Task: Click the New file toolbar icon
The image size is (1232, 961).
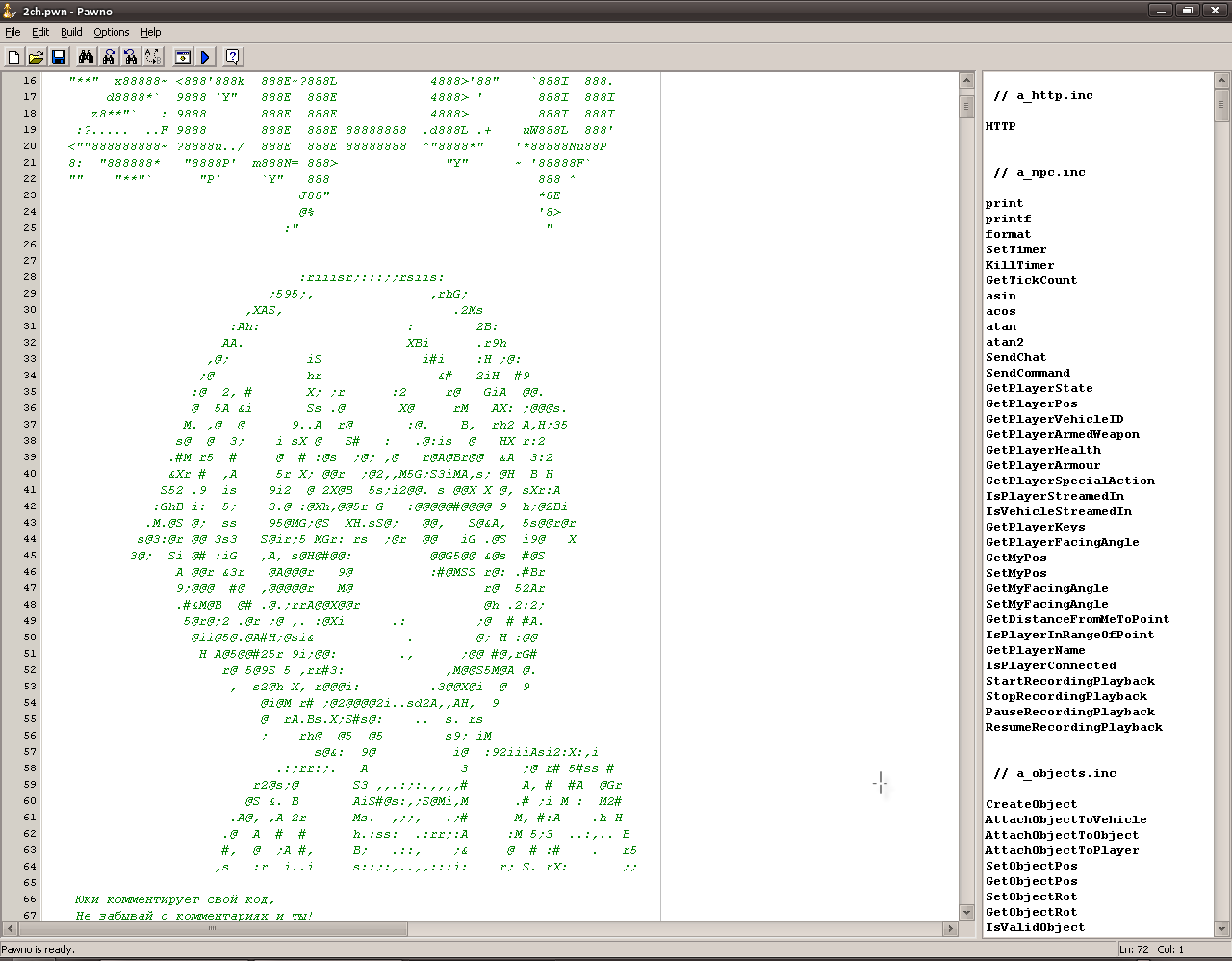Action: tap(13, 57)
